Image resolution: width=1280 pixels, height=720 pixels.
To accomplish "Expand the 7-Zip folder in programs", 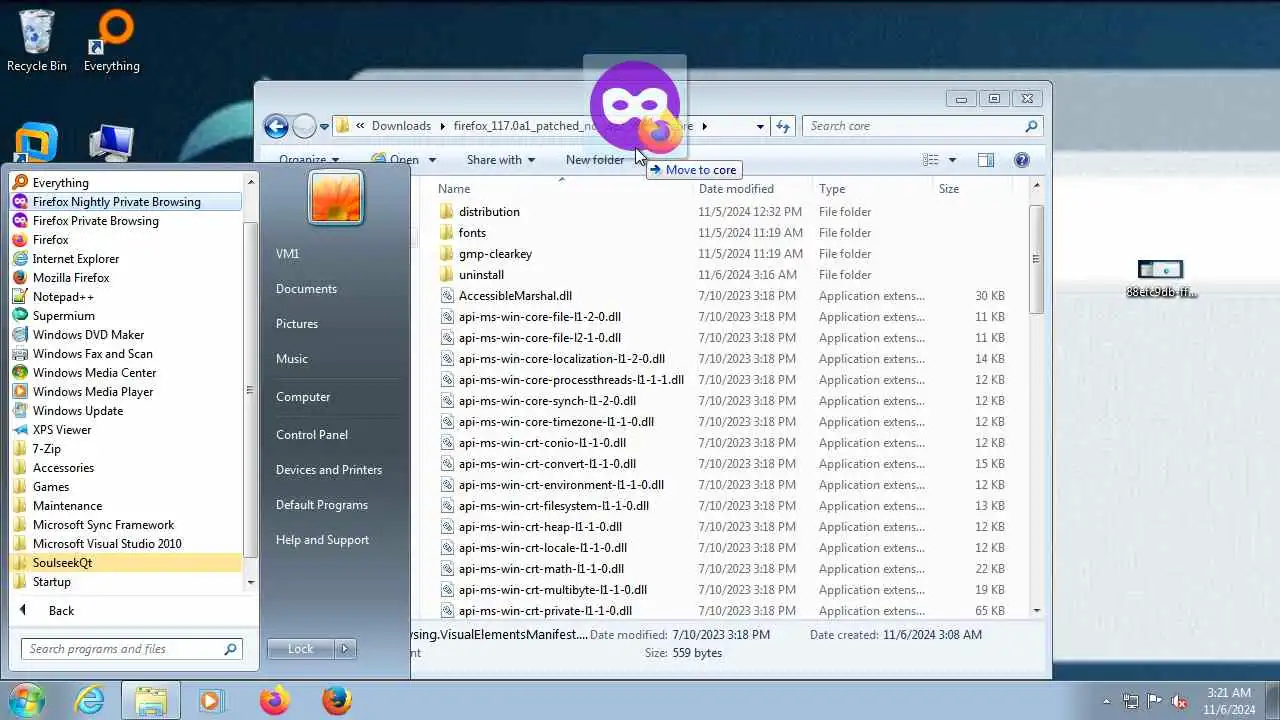I will [125, 448].
